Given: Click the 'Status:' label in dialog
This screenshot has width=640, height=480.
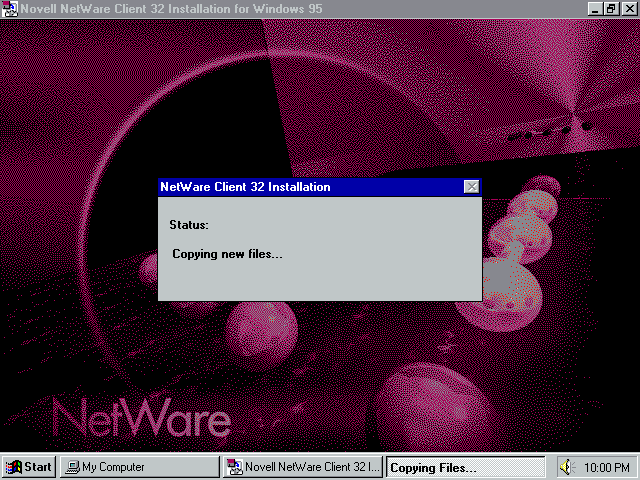Looking at the screenshot, I should coord(189,225).
